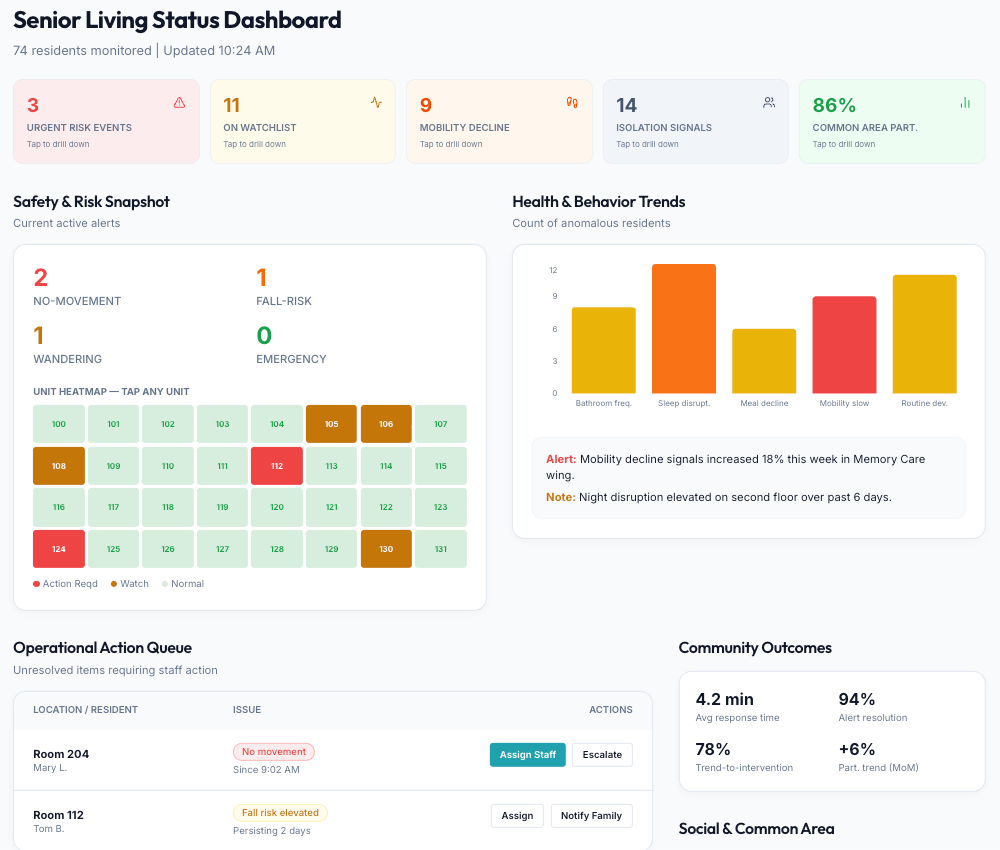Image resolution: width=1000 pixels, height=850 pixels.
Task: Click the Night disruption note message
Action: (719, 497)
